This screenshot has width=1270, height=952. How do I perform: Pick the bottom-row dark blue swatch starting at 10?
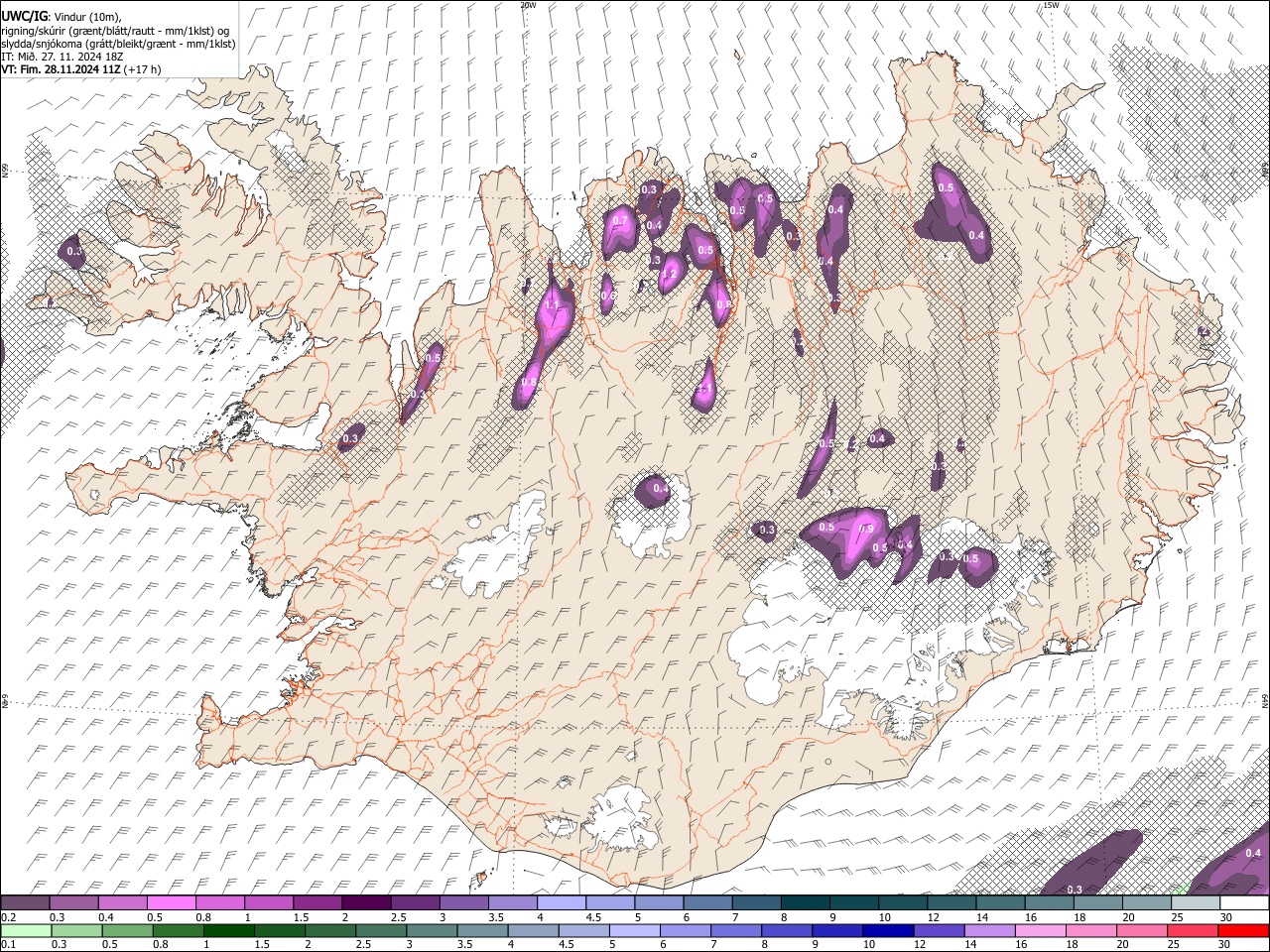[x=887, y=931]
